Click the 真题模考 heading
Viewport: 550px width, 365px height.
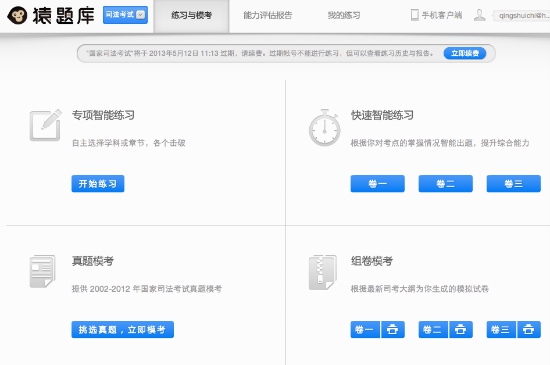(x=93, y=261)
